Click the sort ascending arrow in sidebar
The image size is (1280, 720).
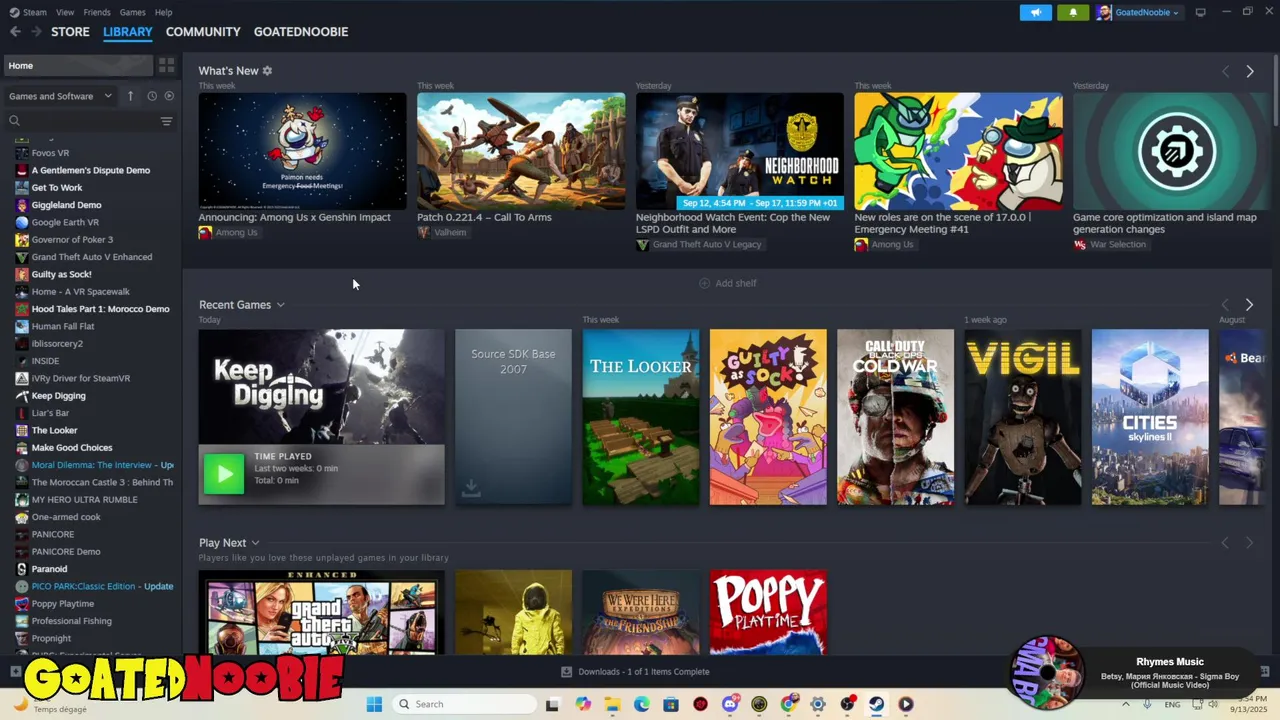[x=130, y=96]
